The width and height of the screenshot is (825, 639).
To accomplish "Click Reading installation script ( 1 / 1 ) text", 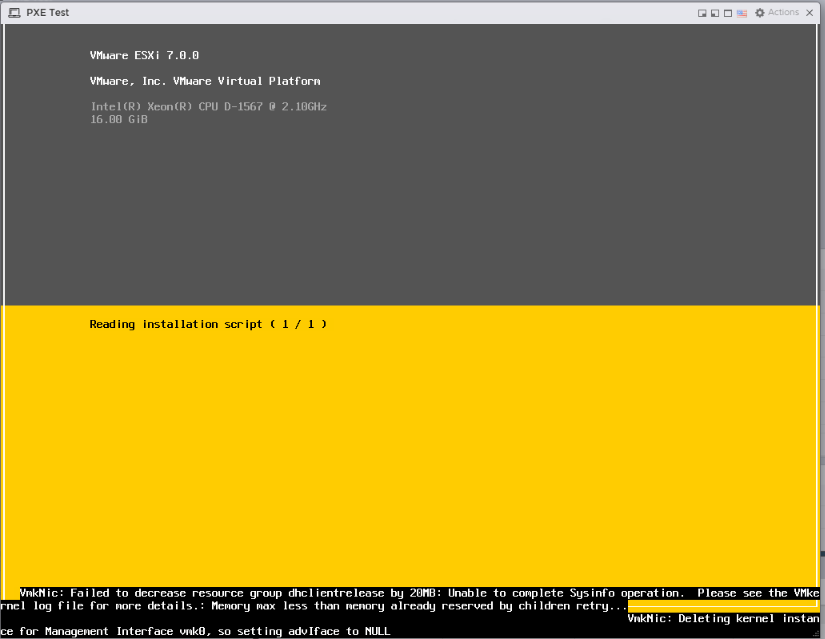I will [208, 324].
